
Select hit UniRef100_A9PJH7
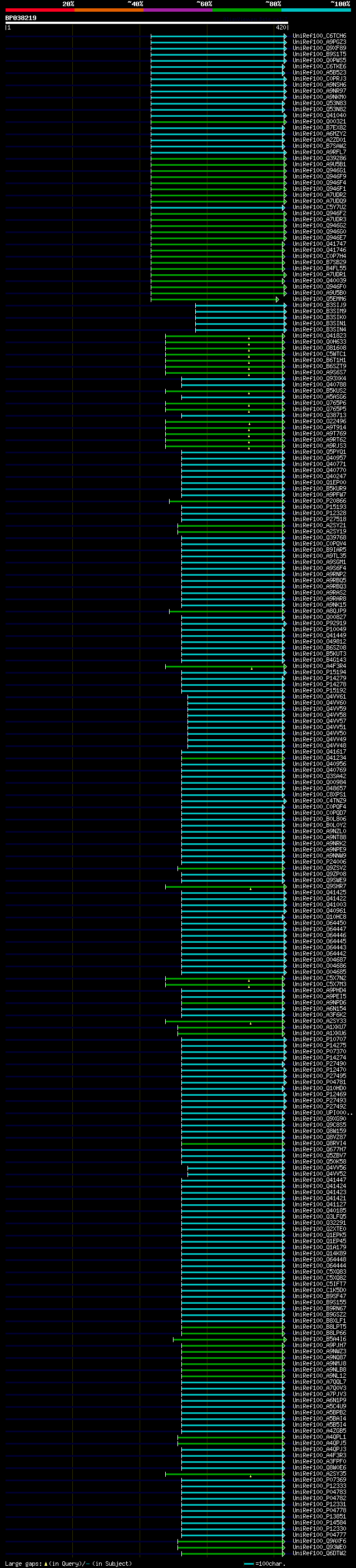(x=319, y=1345)
